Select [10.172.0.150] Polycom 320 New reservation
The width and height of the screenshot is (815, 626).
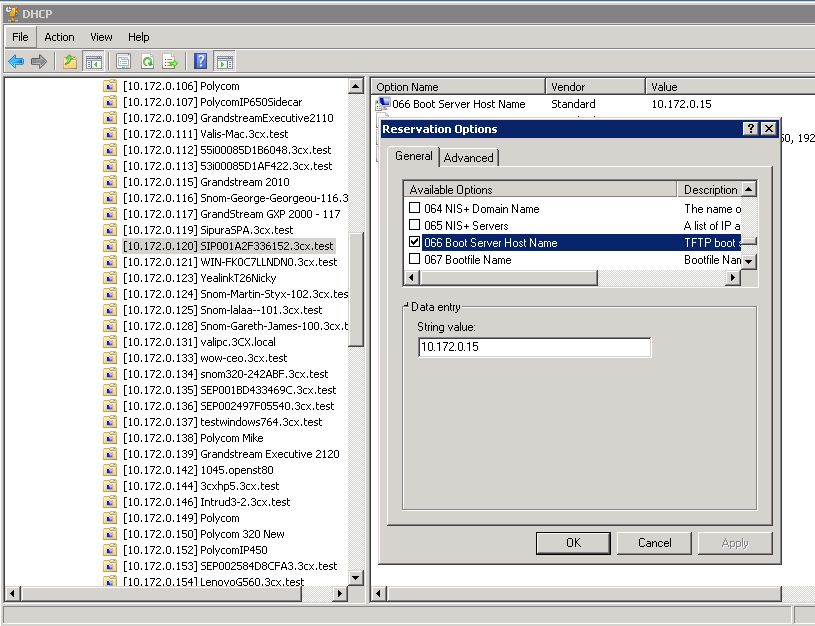coord(204,534)
